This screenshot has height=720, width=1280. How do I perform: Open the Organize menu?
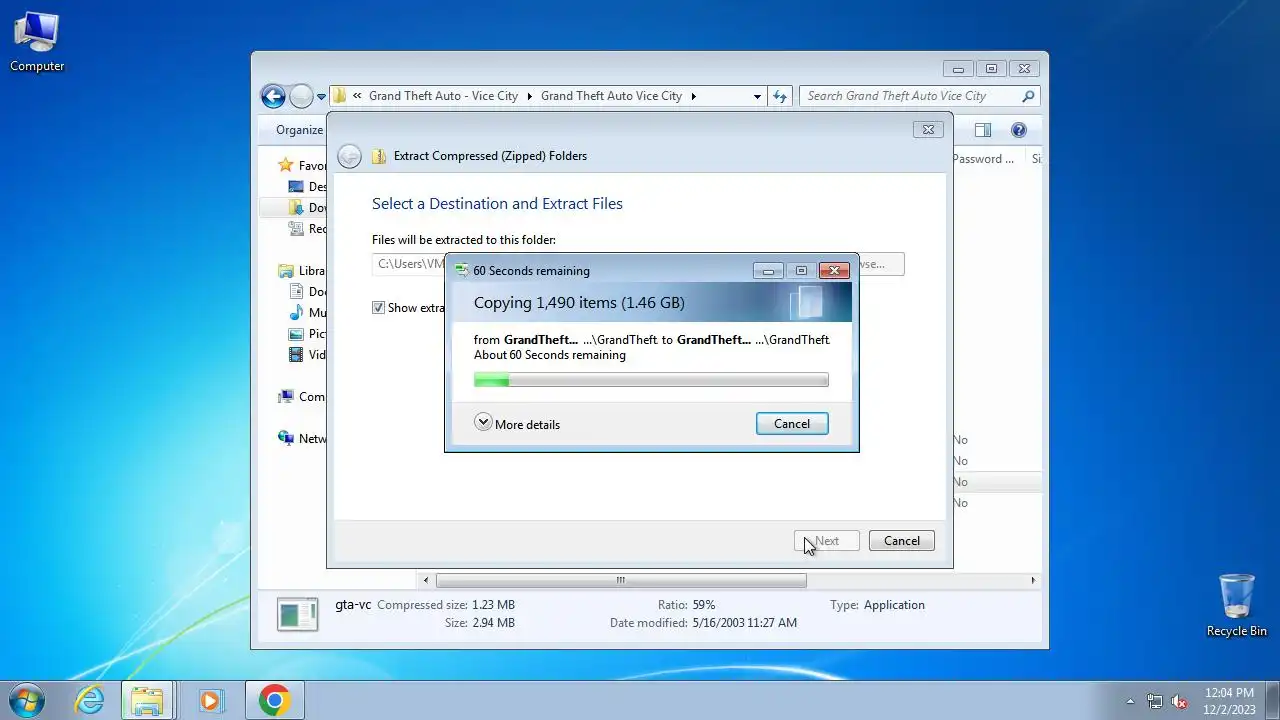click(x=300, y=130)
